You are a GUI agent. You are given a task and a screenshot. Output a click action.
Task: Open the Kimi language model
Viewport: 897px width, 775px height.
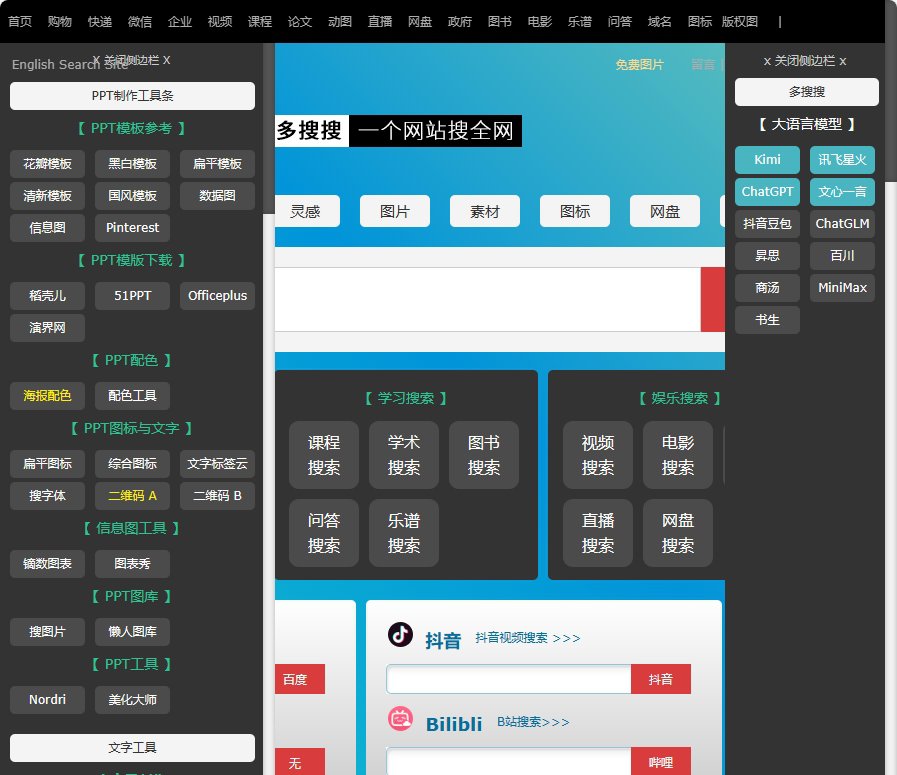(767, 160)
